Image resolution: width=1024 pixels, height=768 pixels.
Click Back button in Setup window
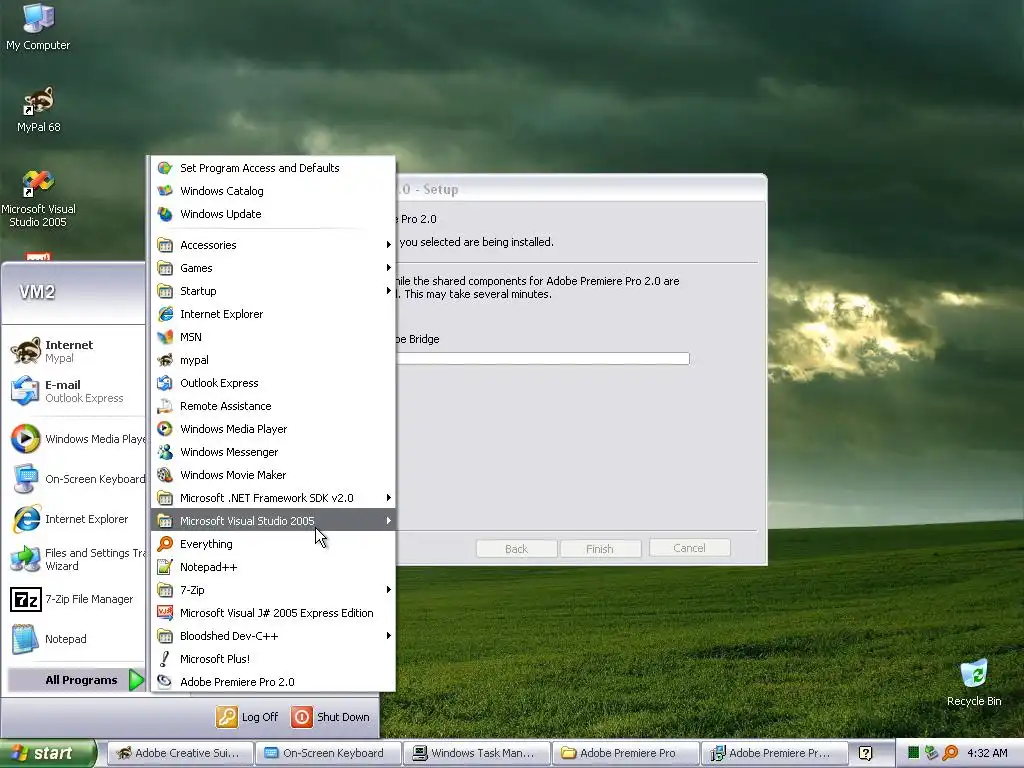tap(517, 549)
